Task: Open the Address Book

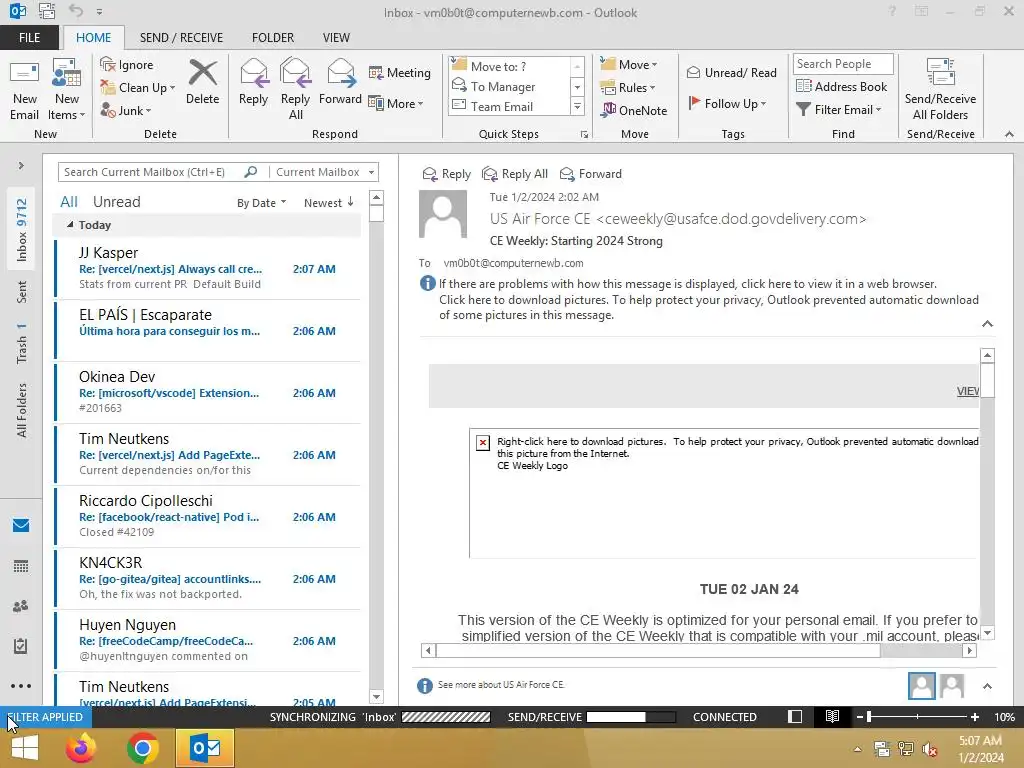Action: 841,86
